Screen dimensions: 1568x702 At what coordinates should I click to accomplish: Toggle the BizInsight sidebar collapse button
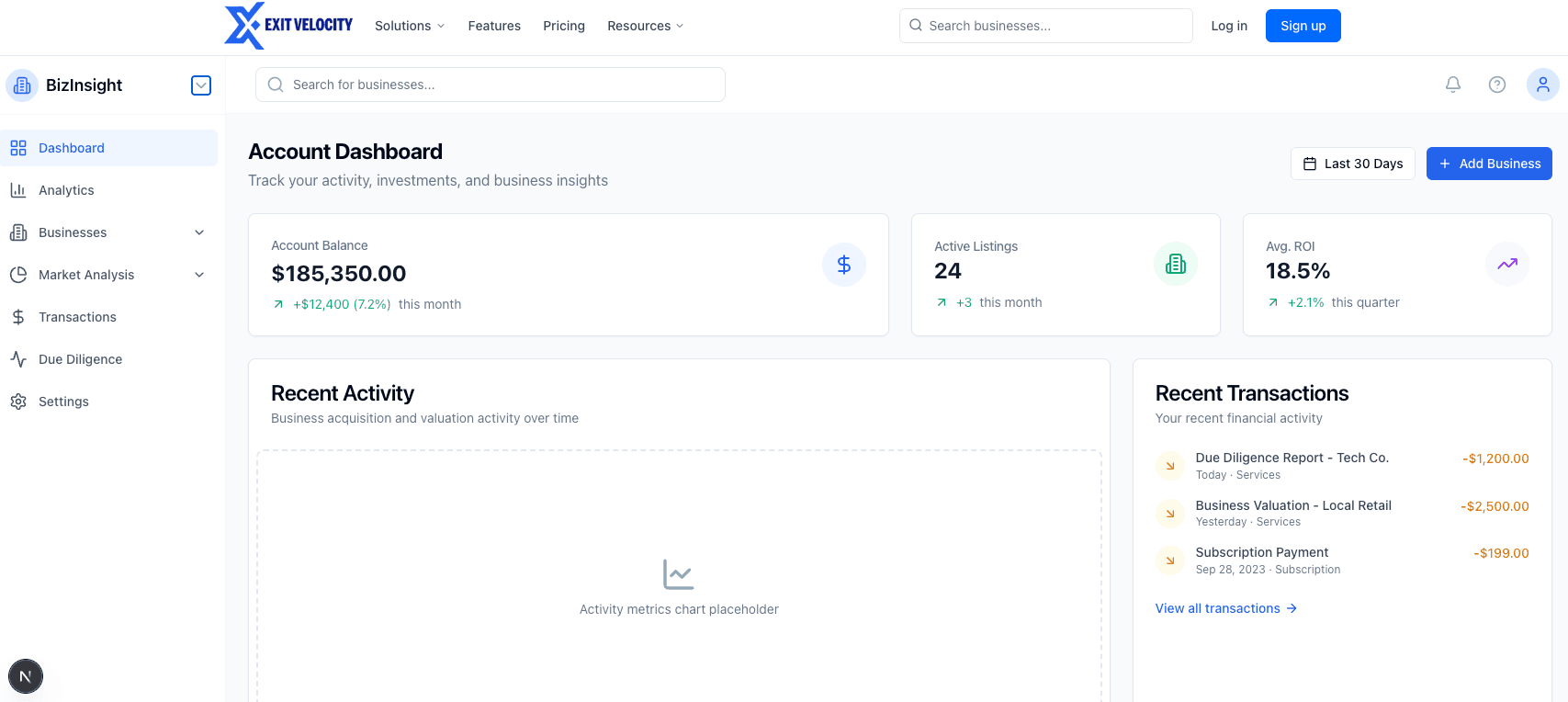[x=201, y=85]
